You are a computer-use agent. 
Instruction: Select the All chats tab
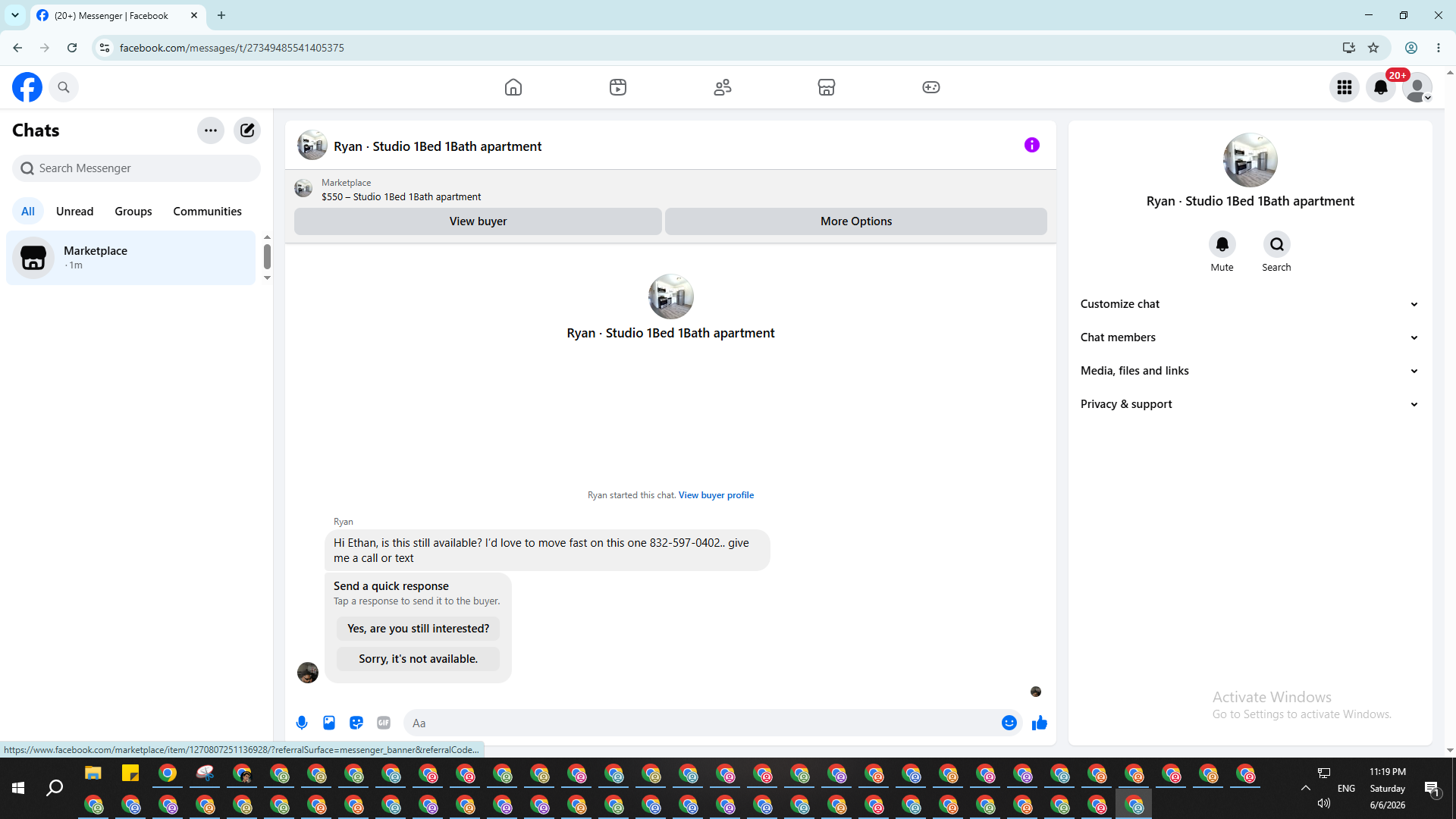point(28,212)
